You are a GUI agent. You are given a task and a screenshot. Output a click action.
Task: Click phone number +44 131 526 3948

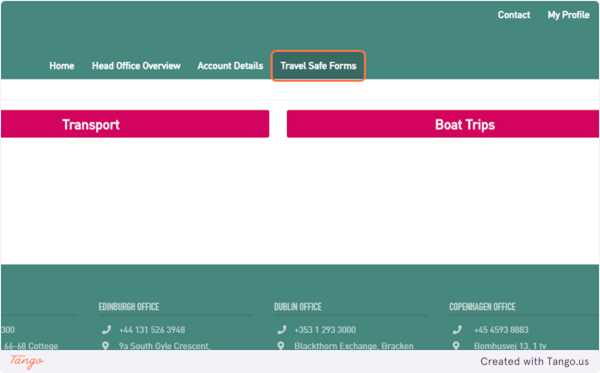(152, 330)
